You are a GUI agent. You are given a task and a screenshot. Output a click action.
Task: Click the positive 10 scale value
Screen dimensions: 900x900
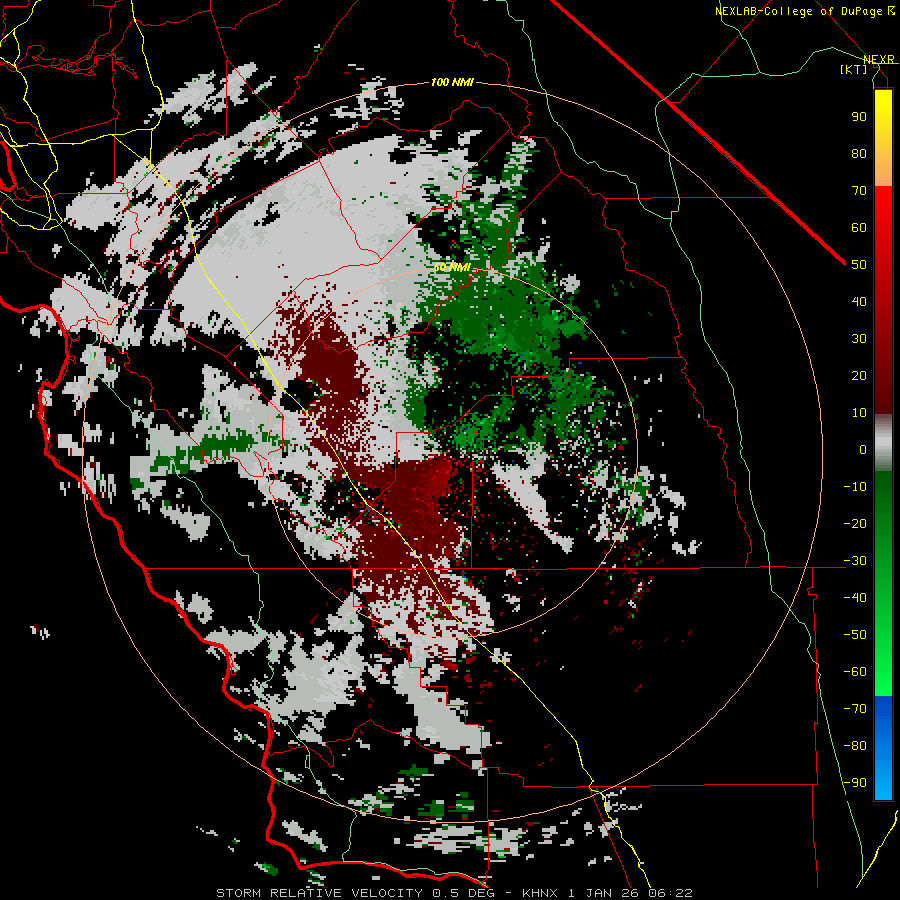(859, 413)
